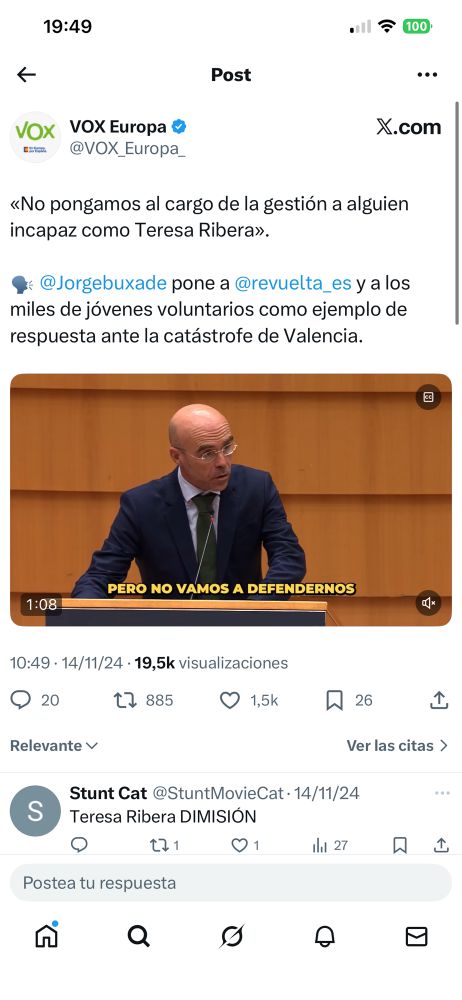Repost the VOX Europa post
The height and width of the screenshot is (1000, 462).
coord(125,700)
